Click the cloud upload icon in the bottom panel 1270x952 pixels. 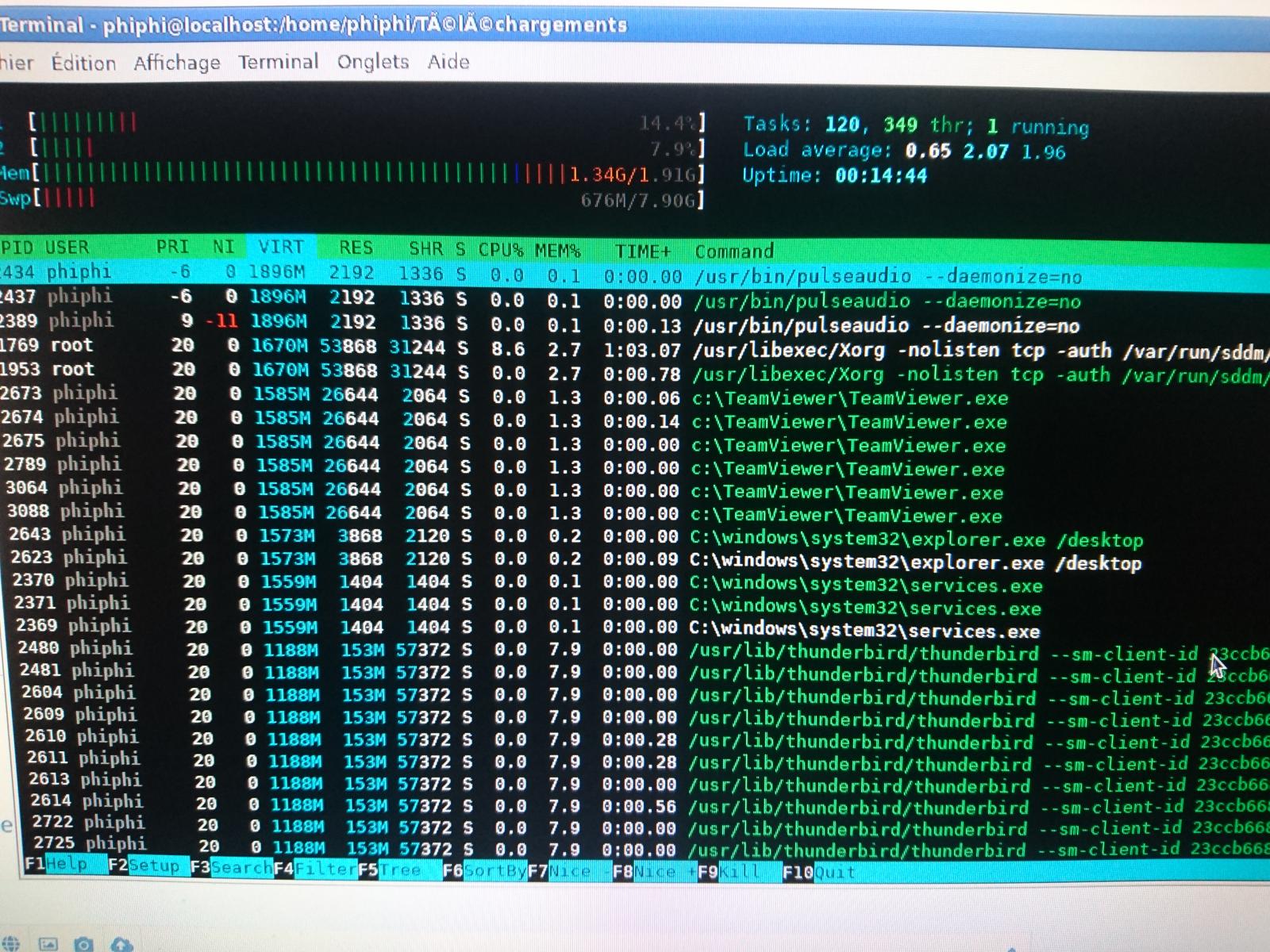[121, 944]
